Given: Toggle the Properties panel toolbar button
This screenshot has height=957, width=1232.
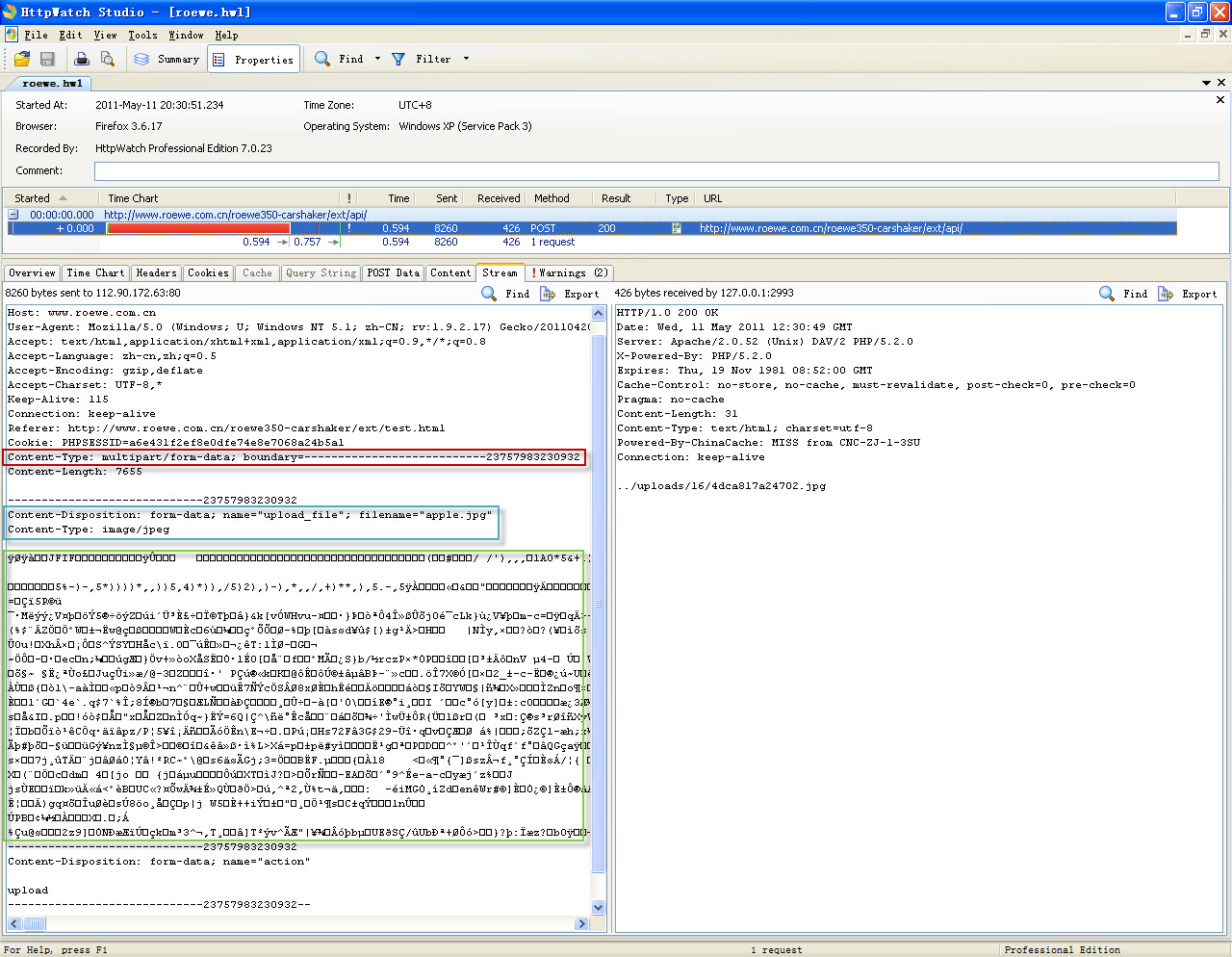Looking at the screenshot, I should click(x=253, y=60).
